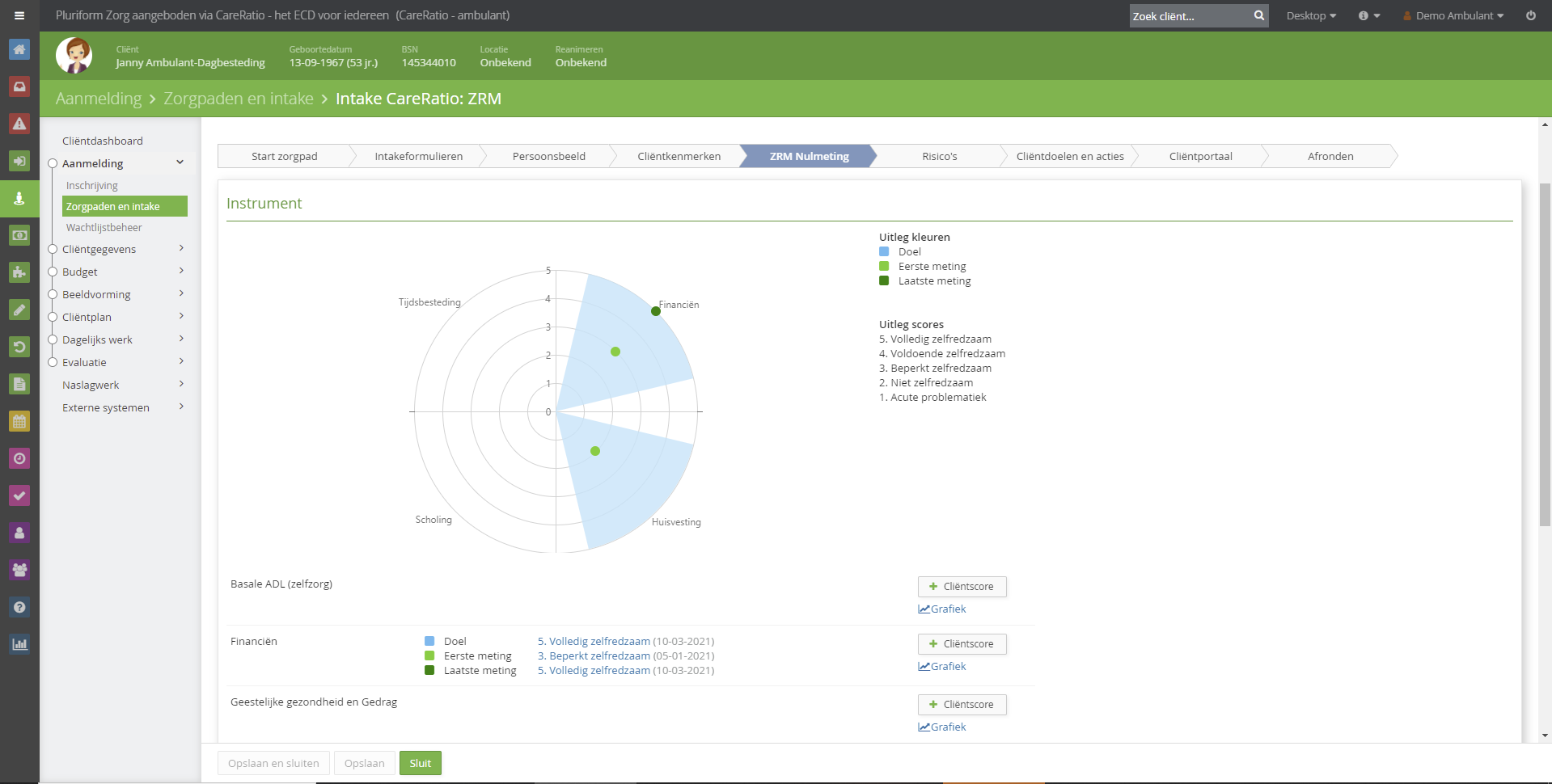Screen dimensions: 1552x784
Task: Open the undo arrow sidebar icon
Action: [19, 347]
